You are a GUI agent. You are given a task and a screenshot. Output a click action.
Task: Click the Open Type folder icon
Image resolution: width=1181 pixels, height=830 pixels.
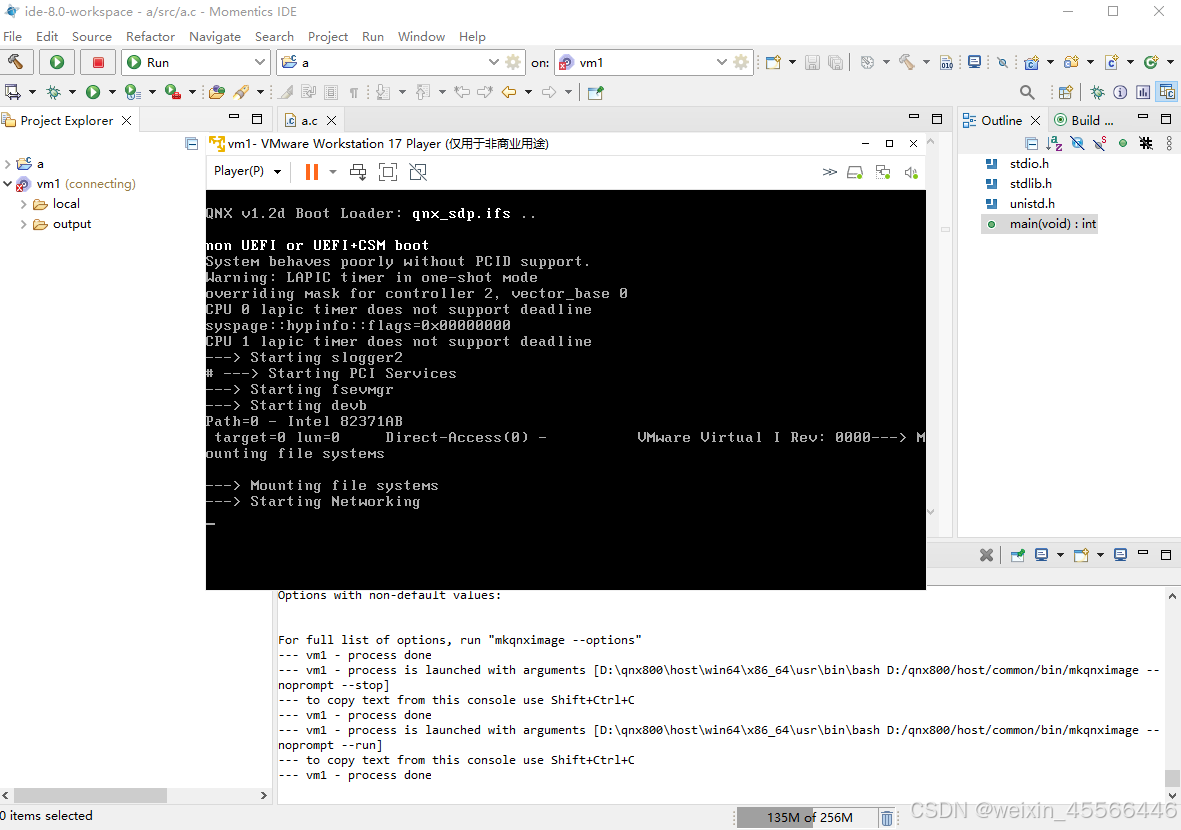coord(217,92)
